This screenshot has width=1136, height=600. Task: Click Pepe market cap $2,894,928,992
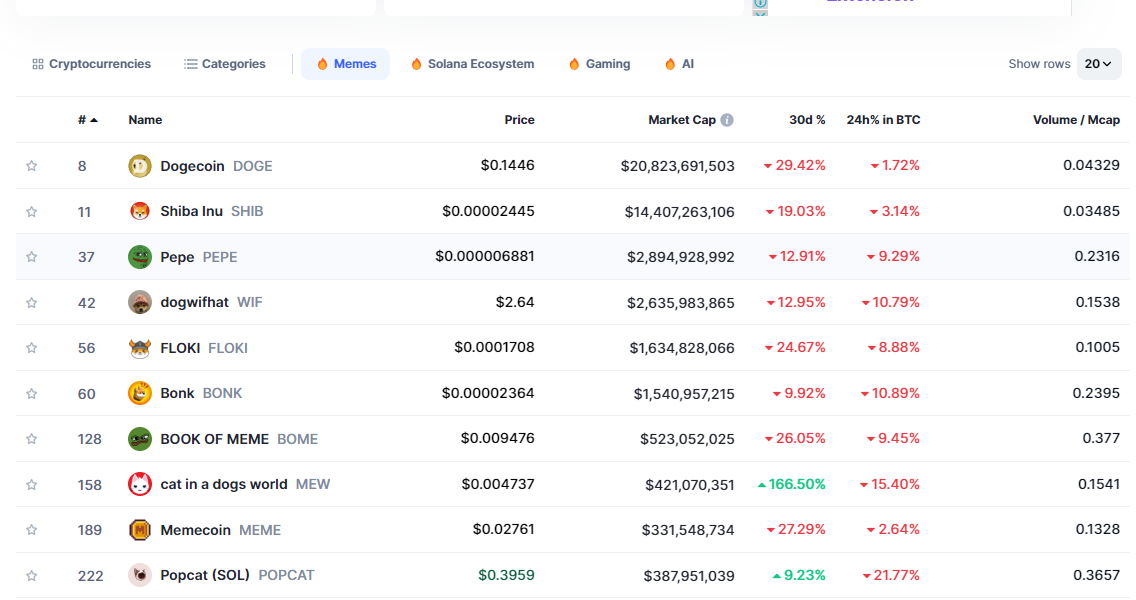pyautogui.click(x=681, y=257)
